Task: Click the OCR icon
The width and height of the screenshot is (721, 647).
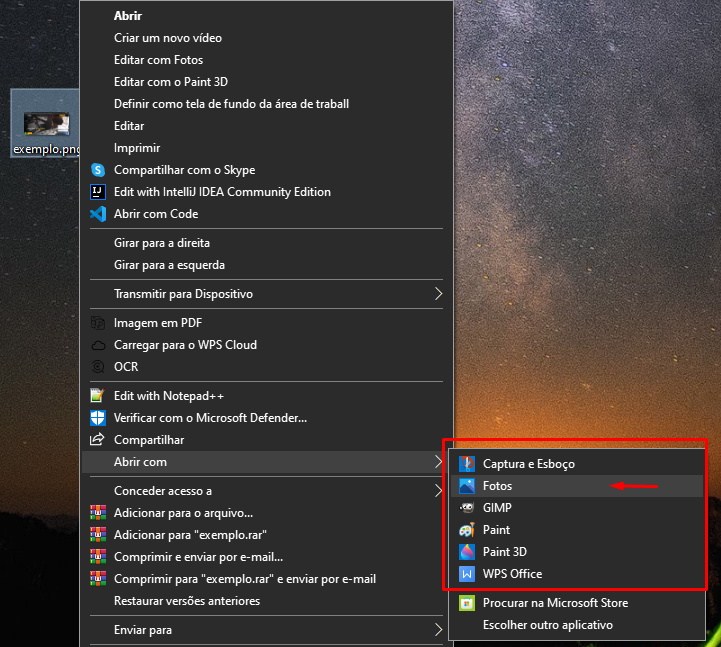Action: pyautogui.click(x=98, y=366)
